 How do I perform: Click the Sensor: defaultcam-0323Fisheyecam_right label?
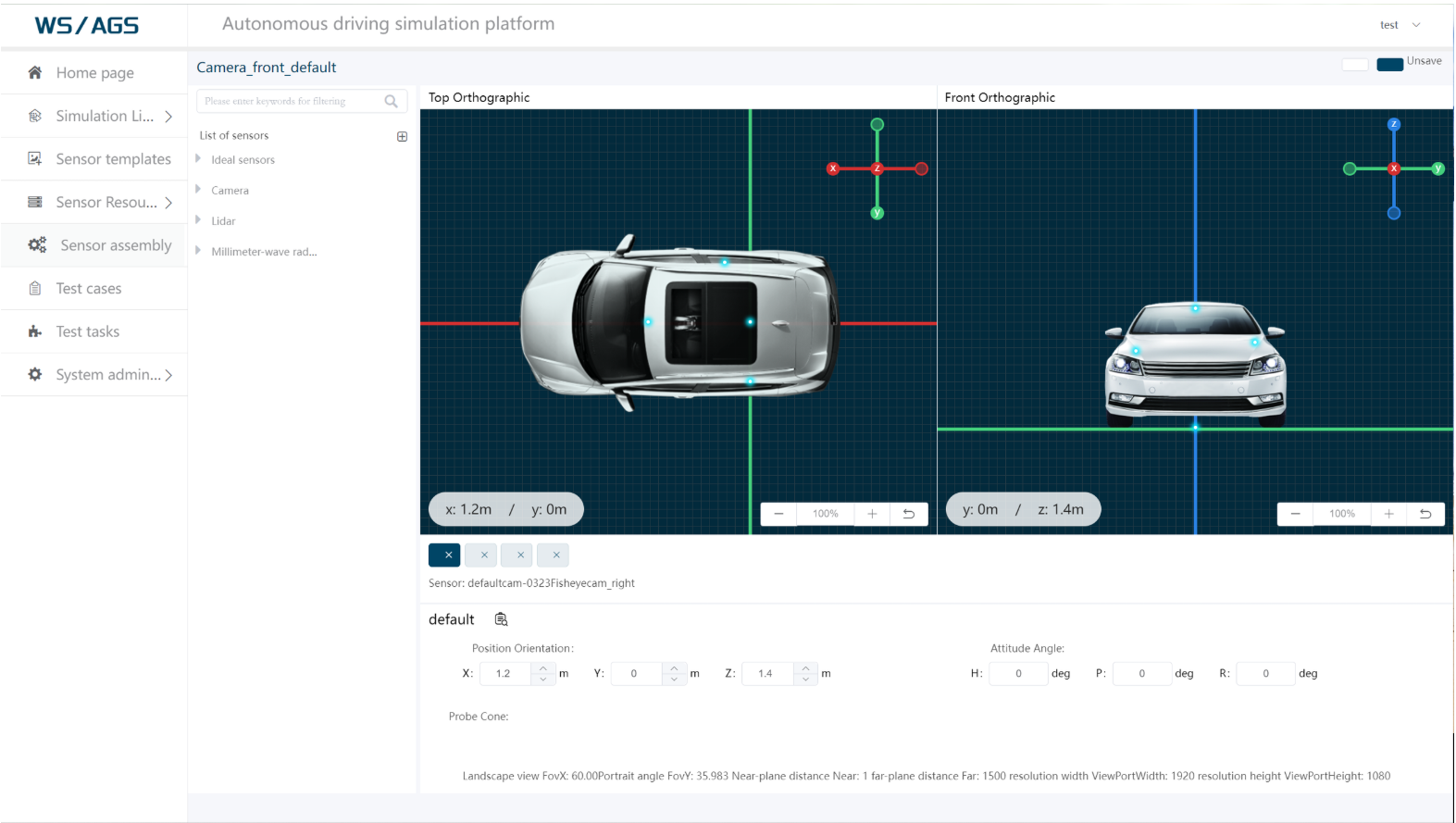click(531, 583)
